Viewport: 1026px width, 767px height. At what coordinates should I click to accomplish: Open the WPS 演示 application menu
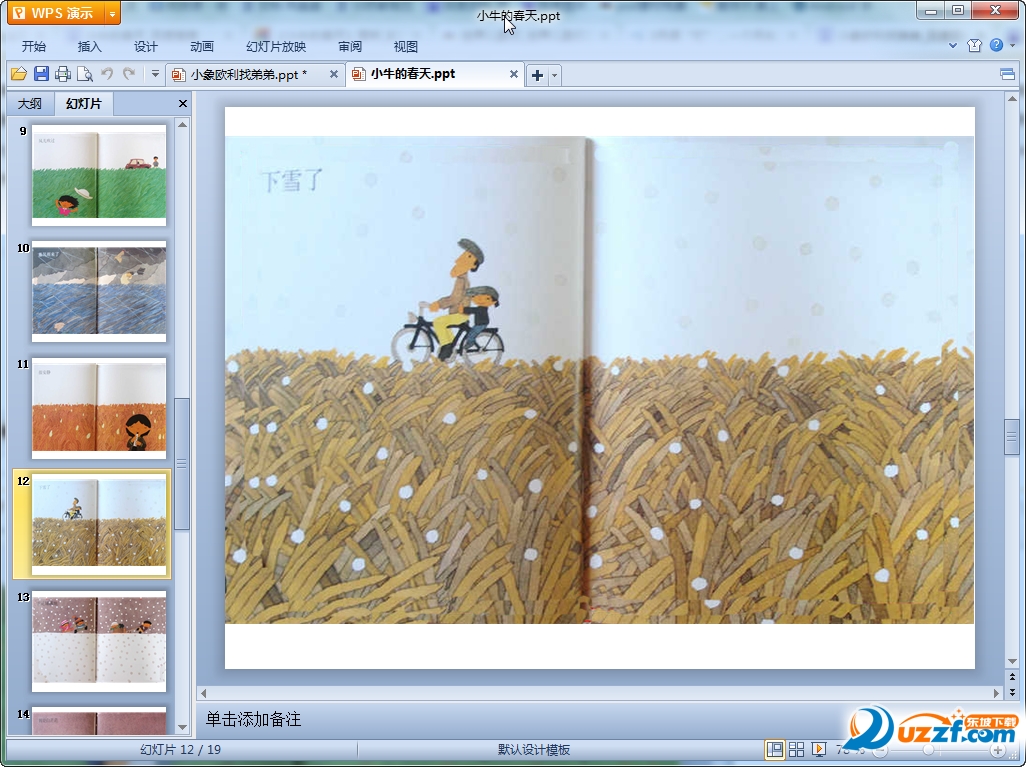click(56, 13)
